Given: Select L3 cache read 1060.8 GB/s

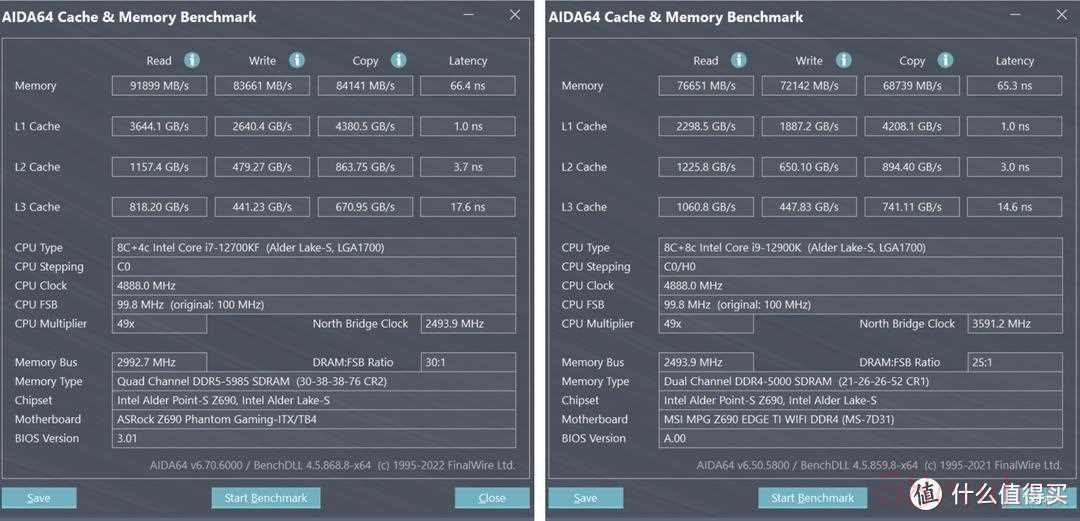Looking at the screenshot, I should pyautogui.click(x=706, y=207).
